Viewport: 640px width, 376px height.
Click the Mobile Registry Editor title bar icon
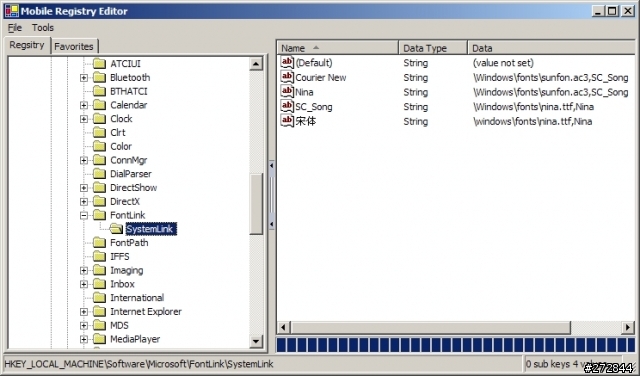[11, 11]
